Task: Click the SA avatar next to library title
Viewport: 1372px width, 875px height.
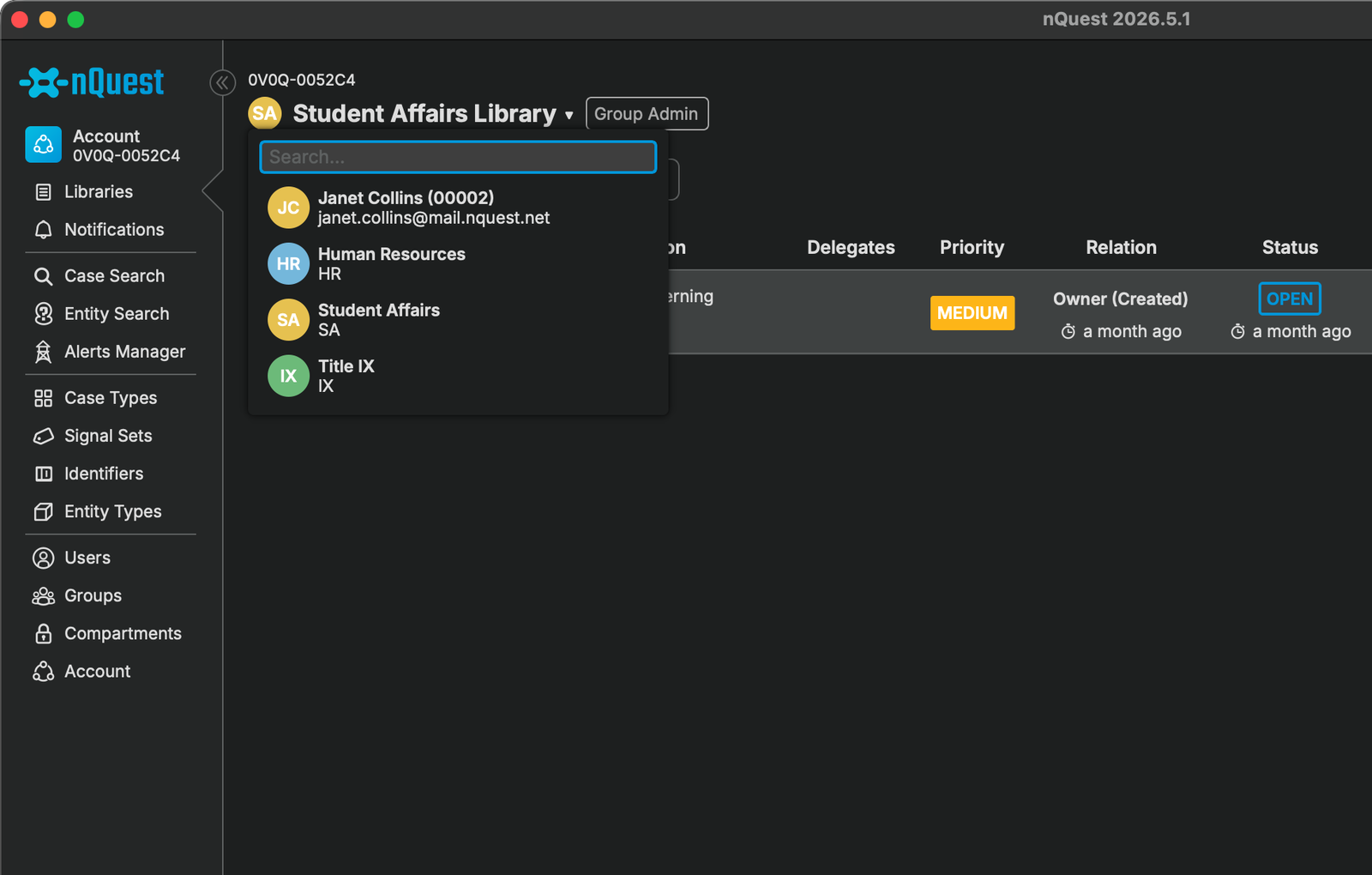Action: coord(265,113)
